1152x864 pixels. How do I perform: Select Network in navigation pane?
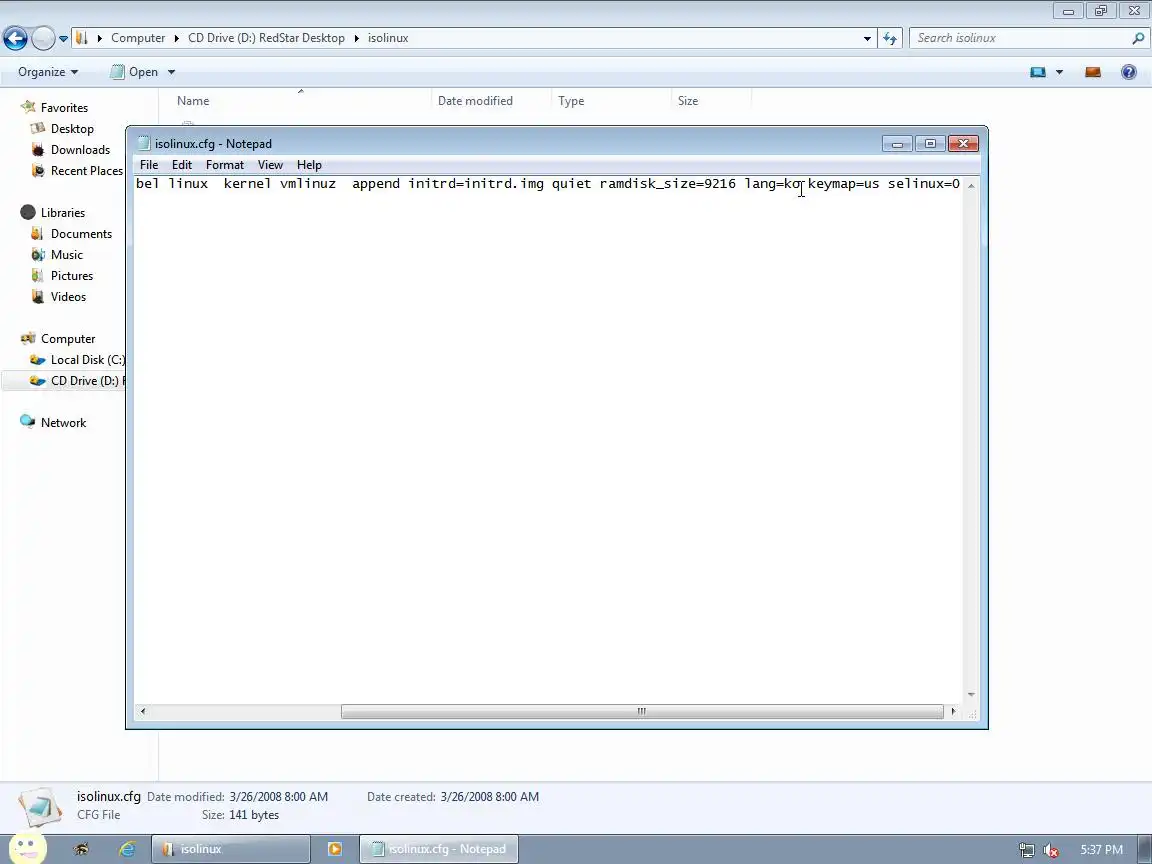point(63,422)
